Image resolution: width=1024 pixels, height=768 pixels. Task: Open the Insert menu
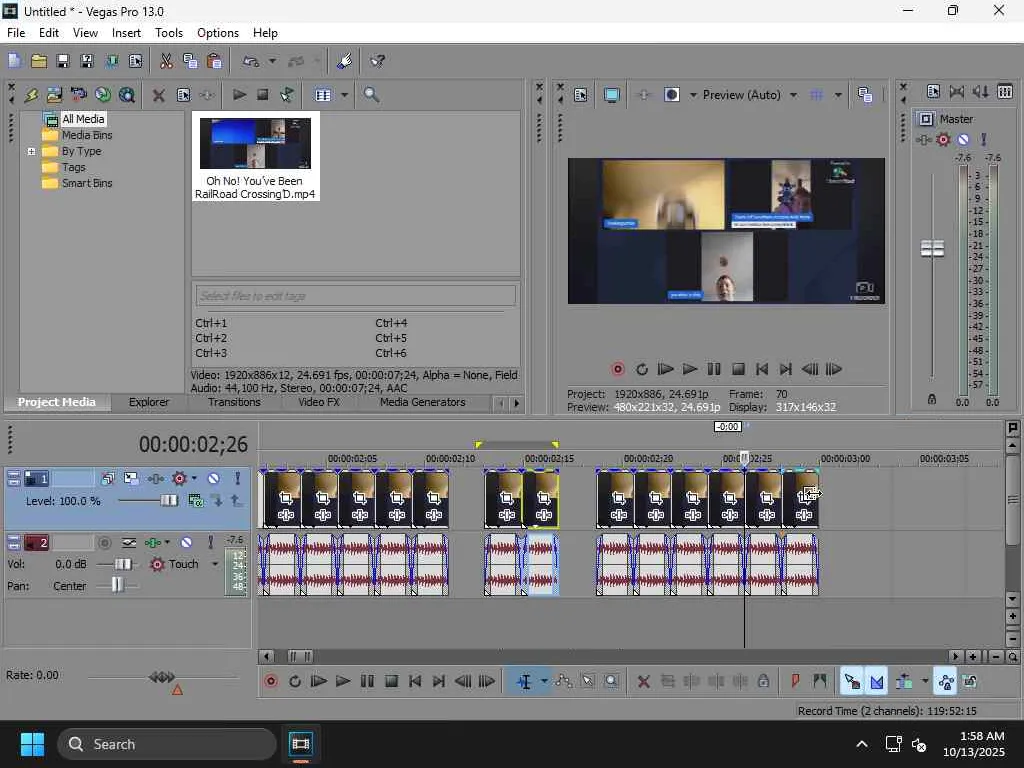(x=126, y=33)
